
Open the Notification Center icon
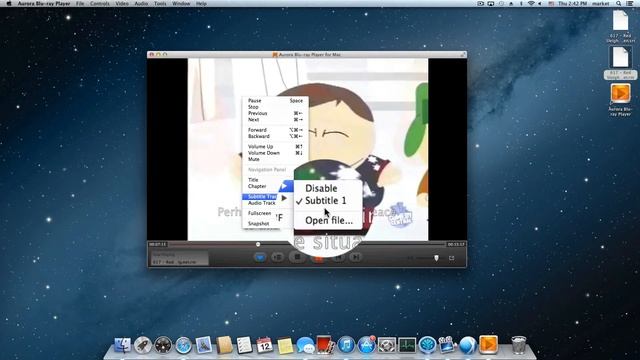tap(630, 3)
